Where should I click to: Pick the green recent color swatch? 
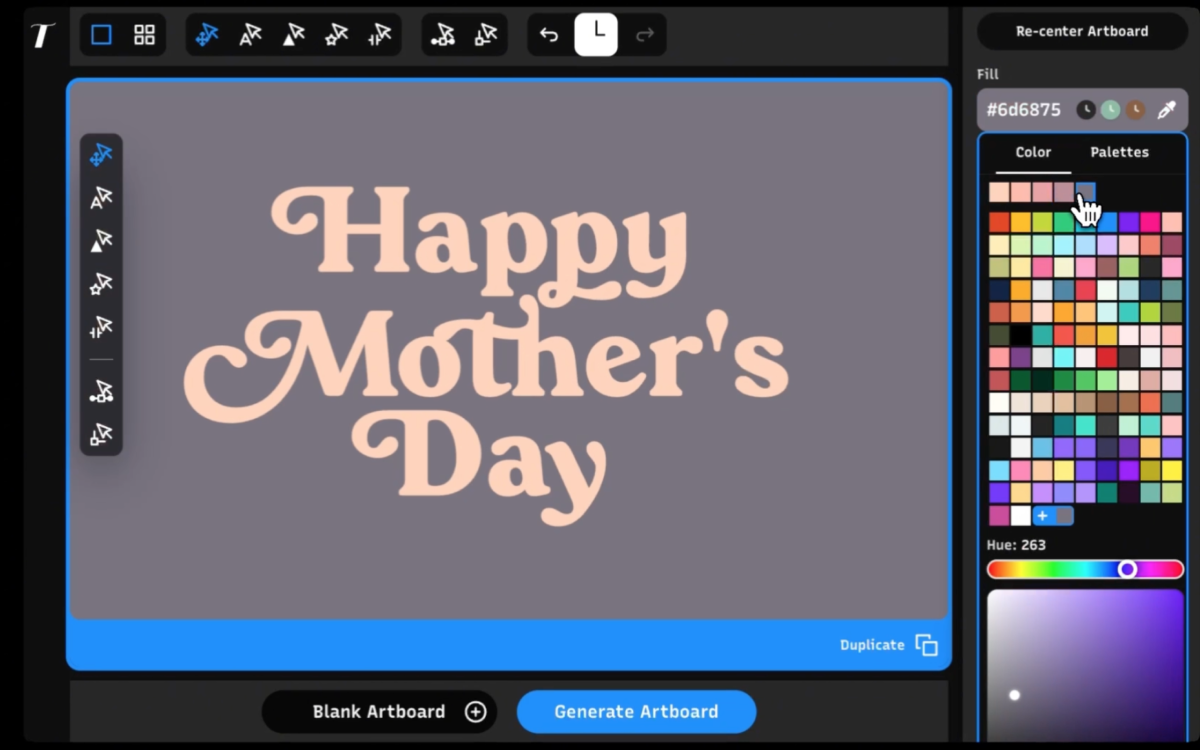pos(1110,110)
